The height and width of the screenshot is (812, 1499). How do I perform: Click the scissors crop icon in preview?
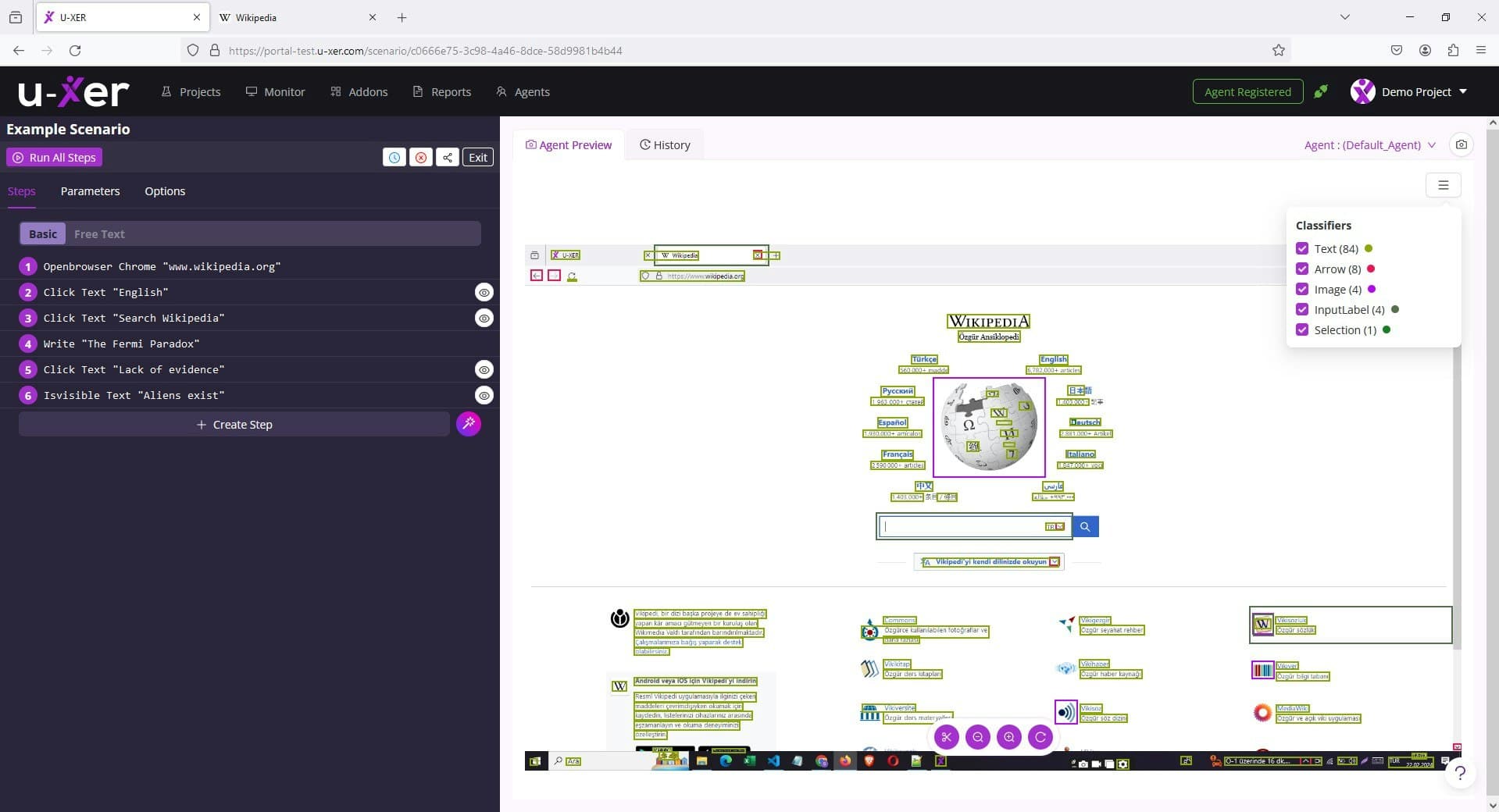(946, 737)
